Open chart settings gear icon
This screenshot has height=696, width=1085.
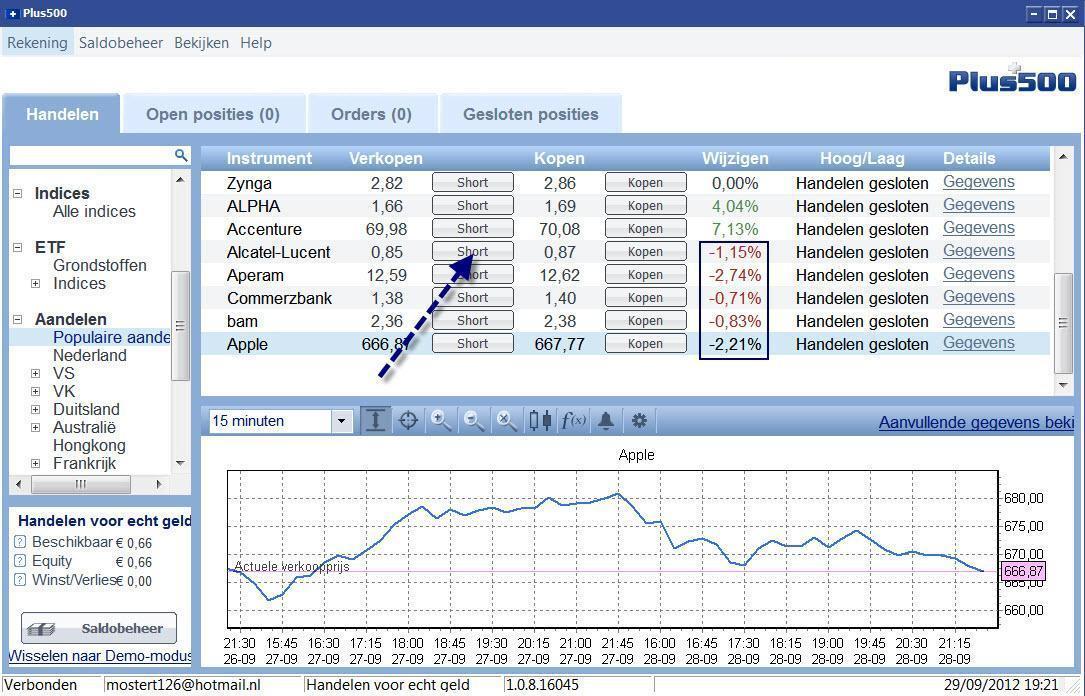point(639,421)
